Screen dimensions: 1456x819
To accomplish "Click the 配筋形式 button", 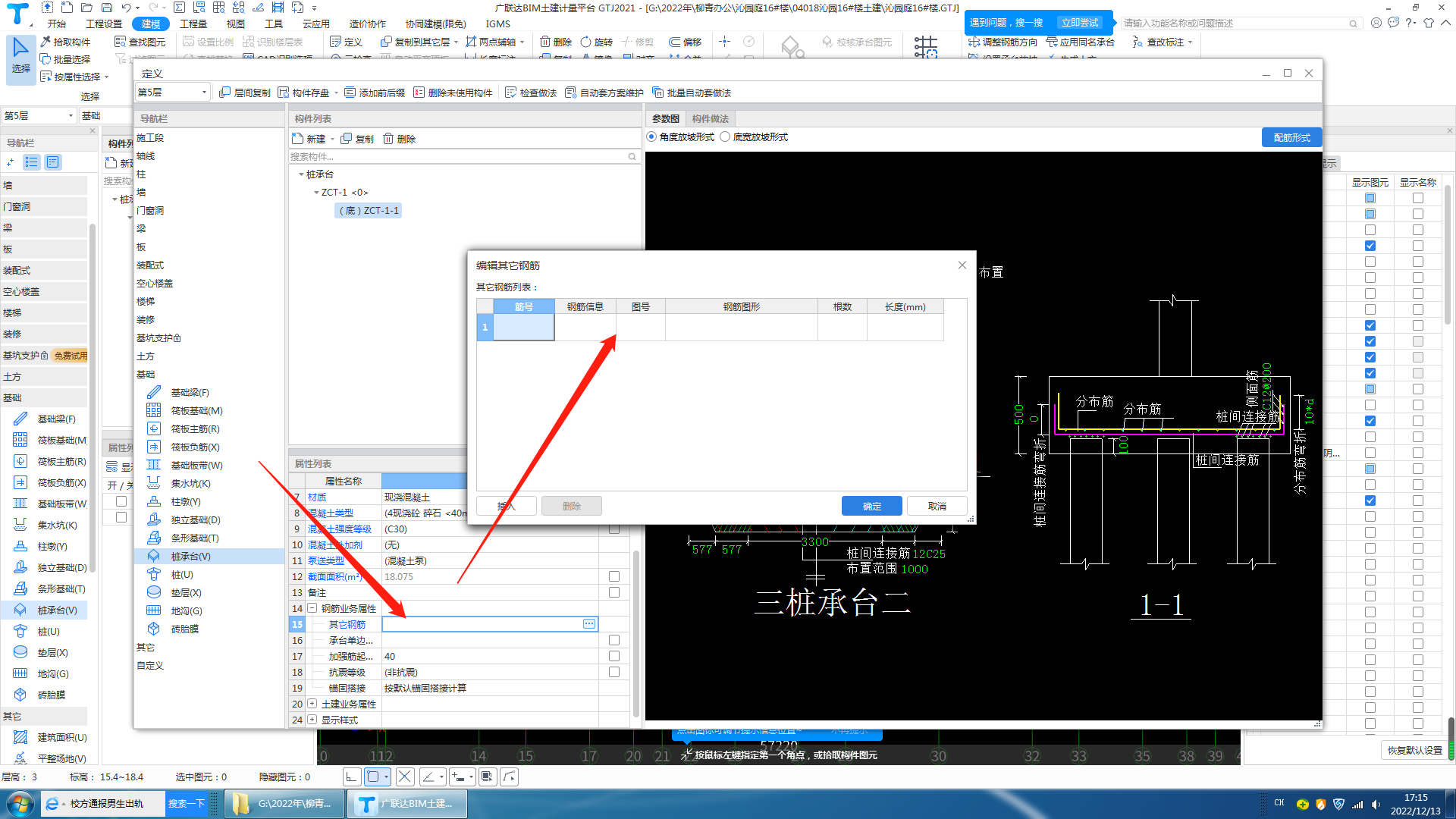I will [x=1291, y=137].
